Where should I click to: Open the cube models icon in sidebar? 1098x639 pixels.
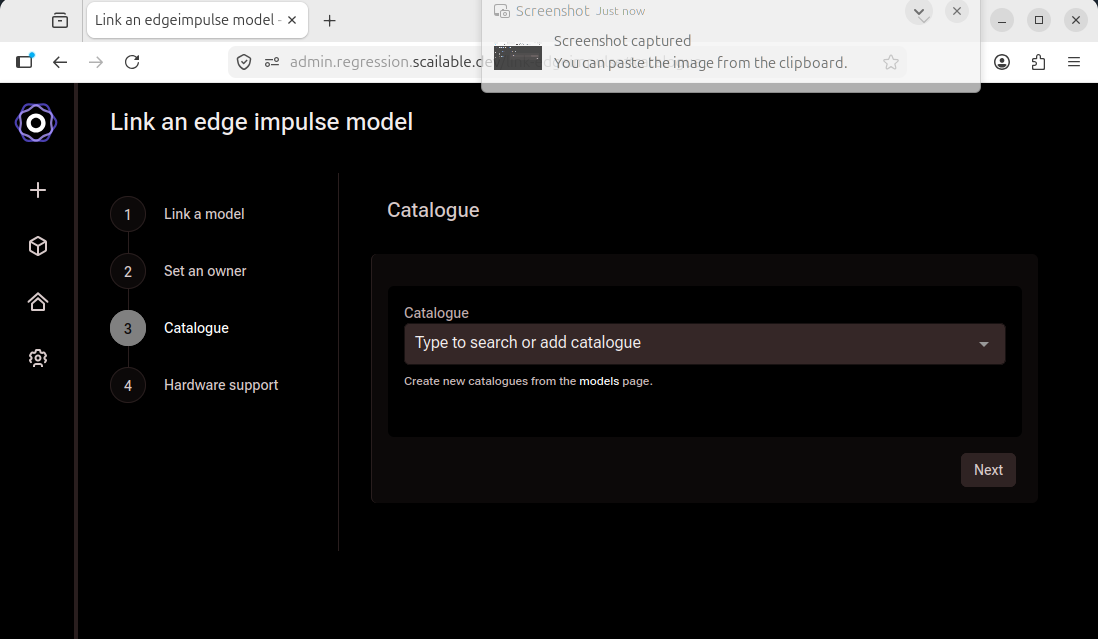[x=38, y=246]
